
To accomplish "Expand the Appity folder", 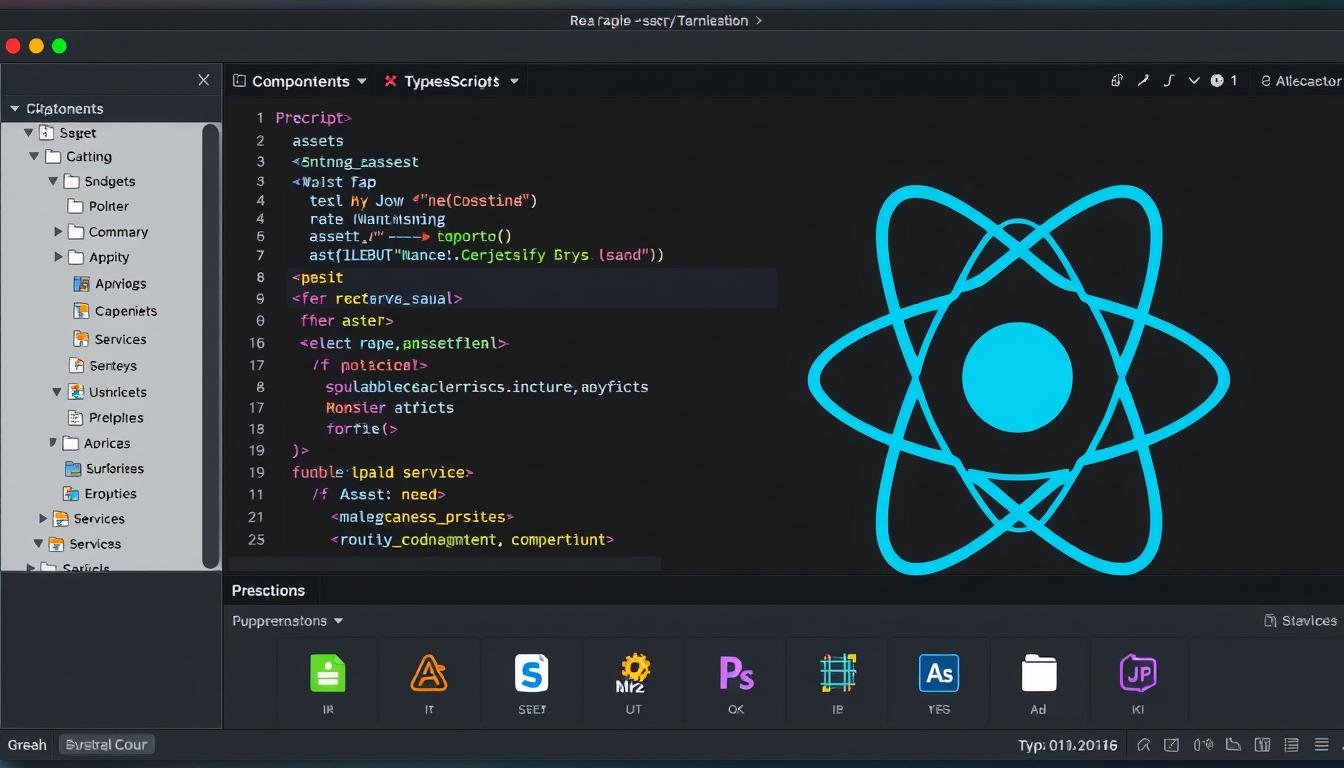I will tap(58, 257).
